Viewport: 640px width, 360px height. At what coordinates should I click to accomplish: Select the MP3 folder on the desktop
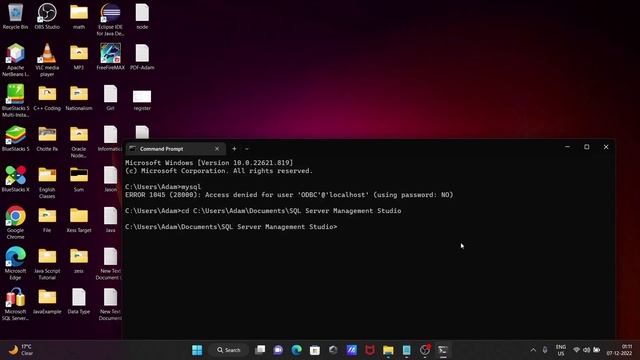tap(79, 57)
